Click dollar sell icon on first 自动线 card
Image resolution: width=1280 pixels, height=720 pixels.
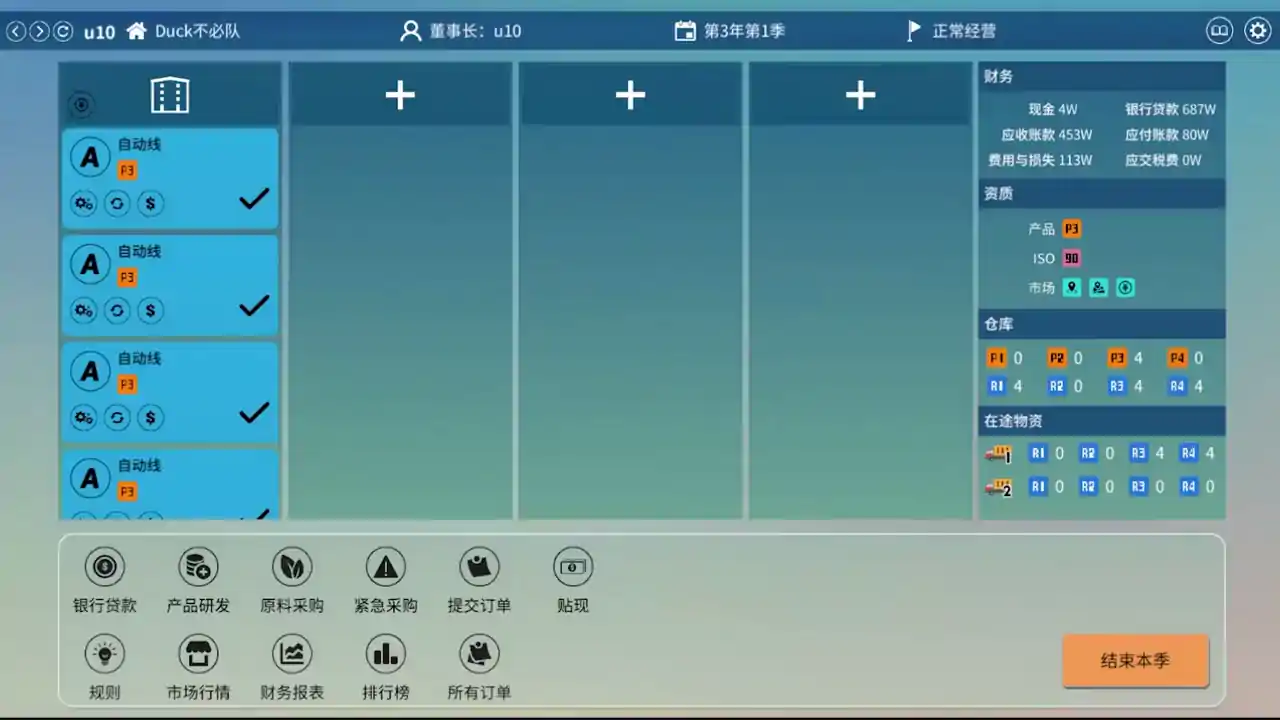pos(150,204)
